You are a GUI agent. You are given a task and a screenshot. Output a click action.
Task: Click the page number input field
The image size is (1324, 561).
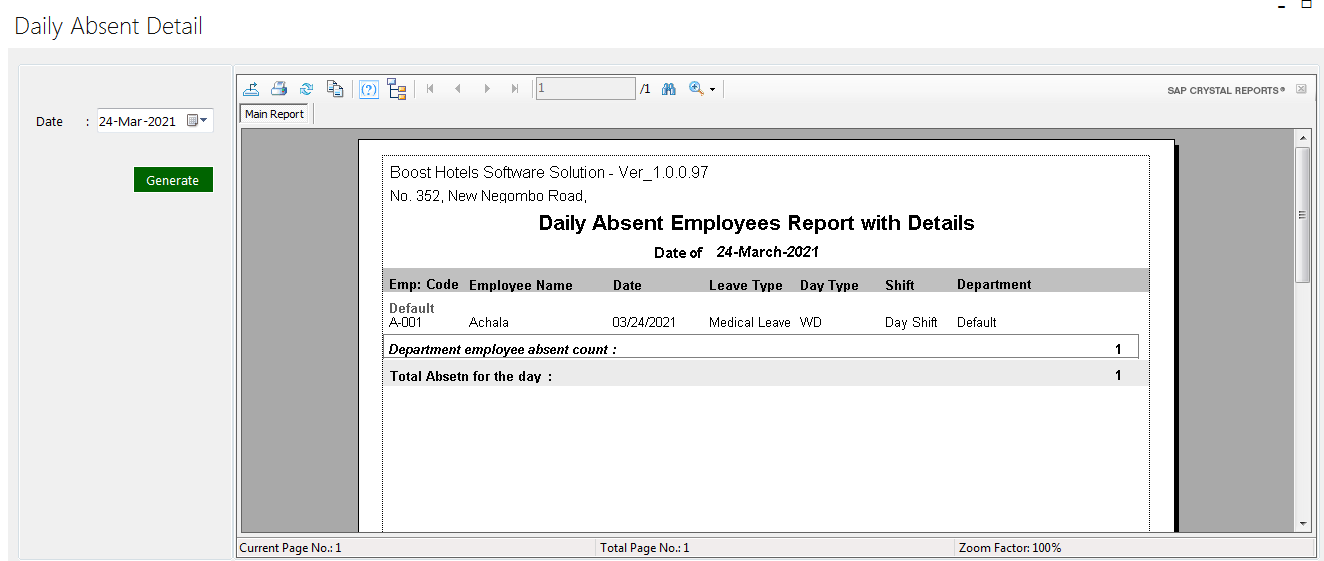[x=585, y=89]
